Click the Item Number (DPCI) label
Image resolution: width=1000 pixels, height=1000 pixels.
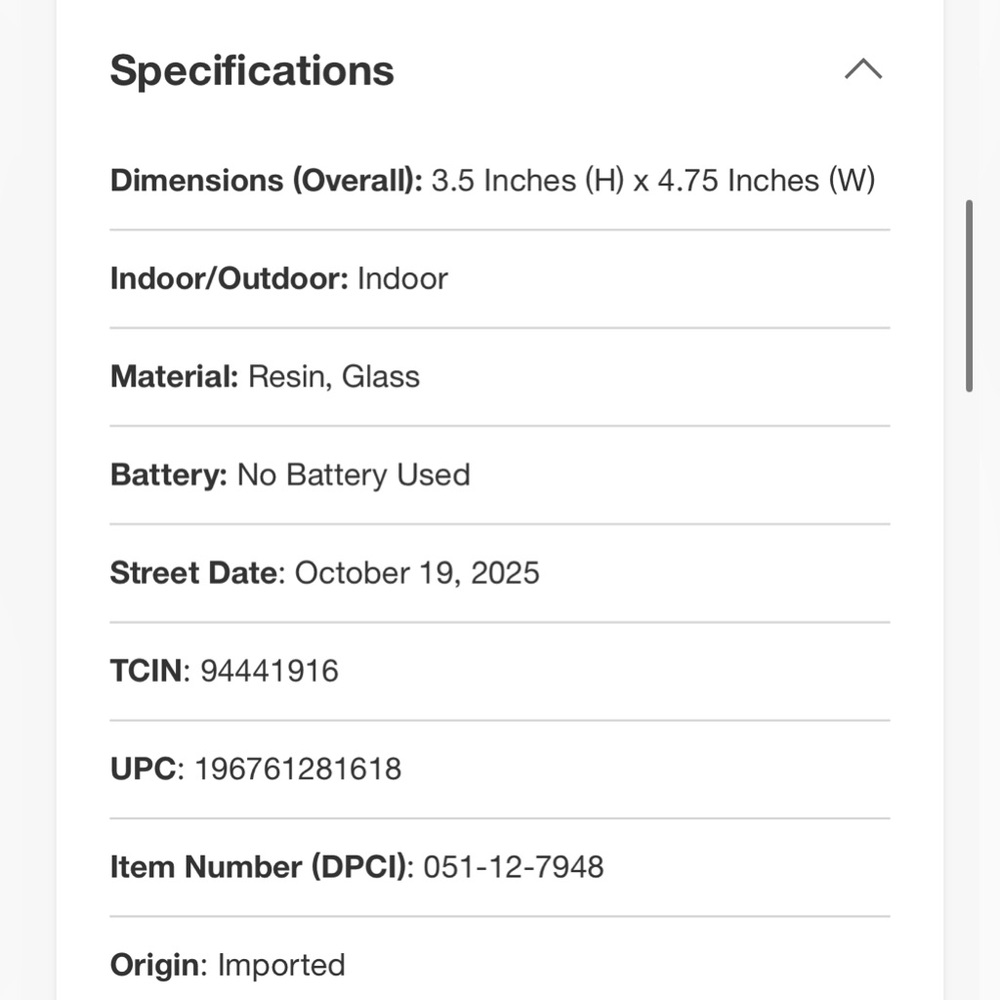tap(261, 866)
